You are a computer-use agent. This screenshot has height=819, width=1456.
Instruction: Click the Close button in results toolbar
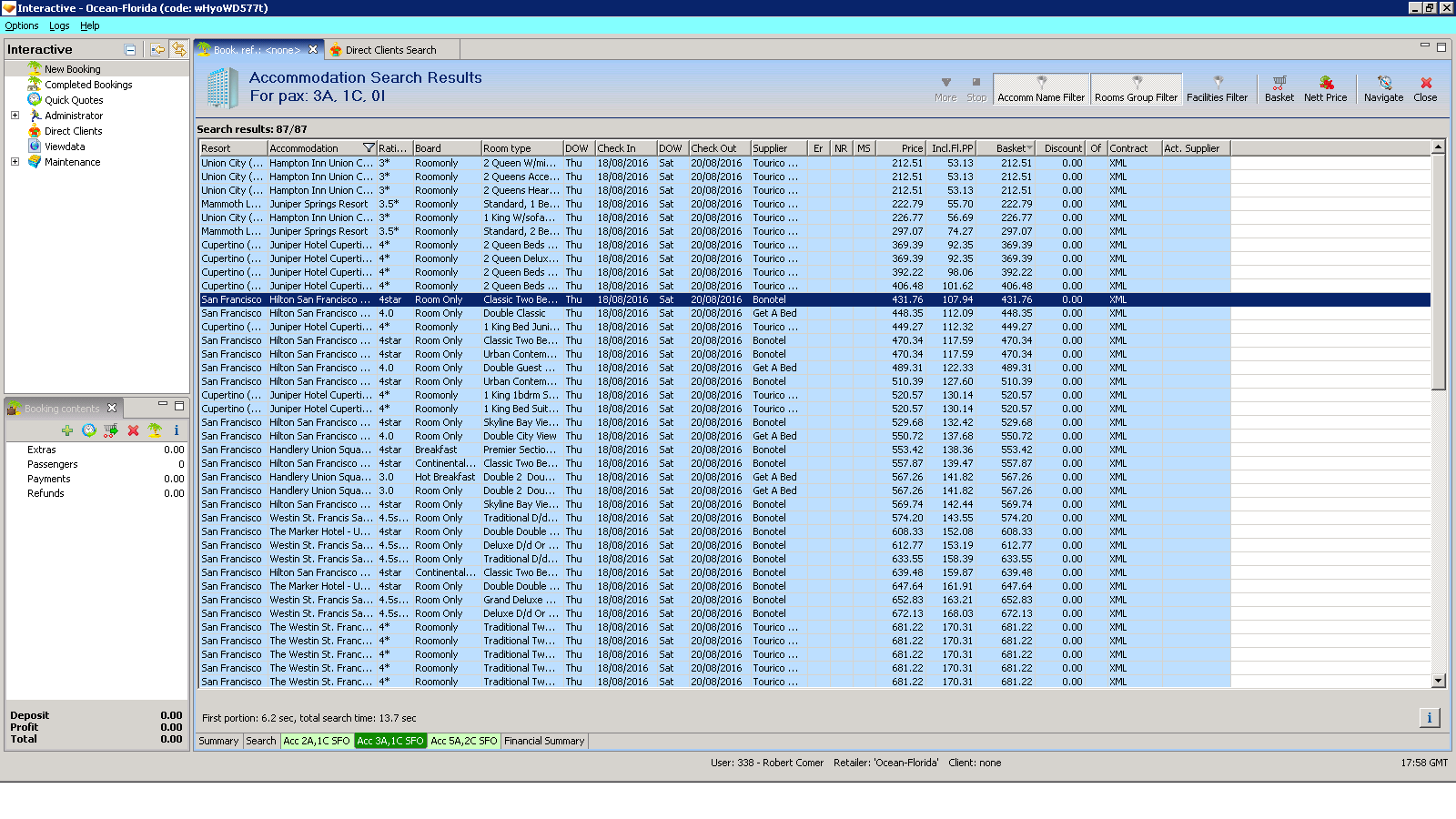1425,88
